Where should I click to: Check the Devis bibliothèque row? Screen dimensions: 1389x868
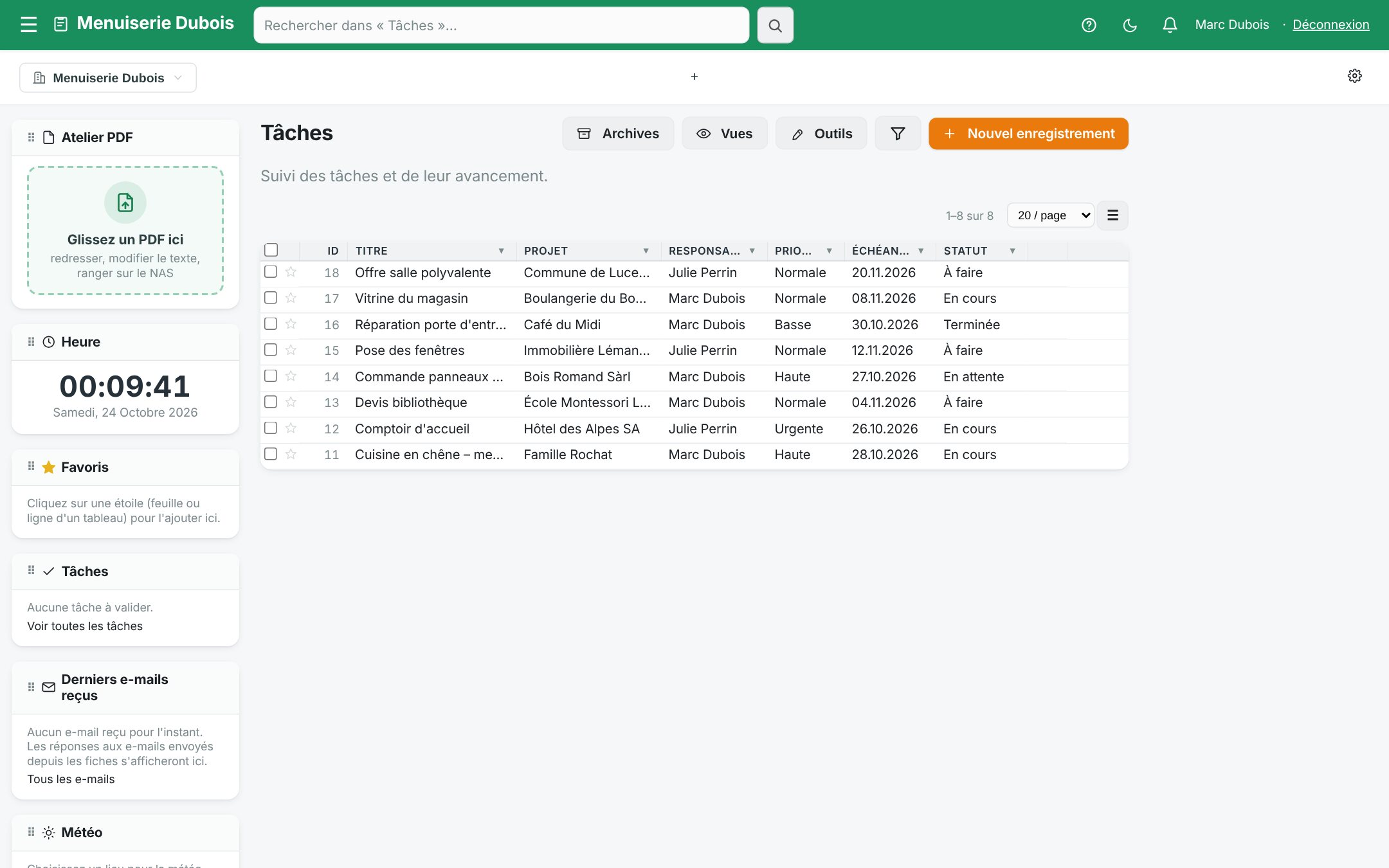click(x=271, y=402)
